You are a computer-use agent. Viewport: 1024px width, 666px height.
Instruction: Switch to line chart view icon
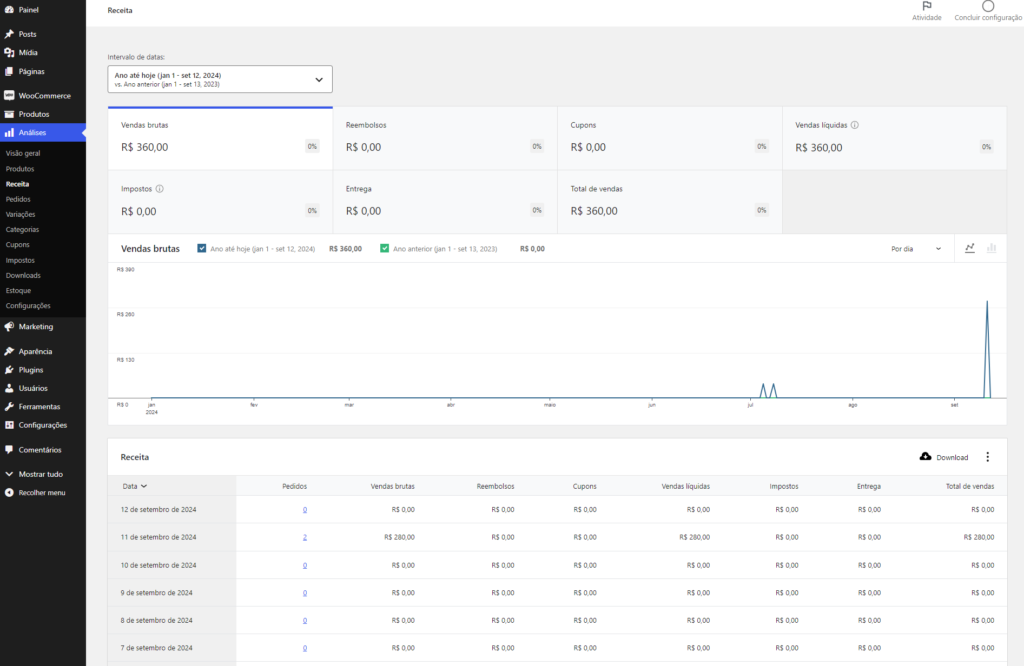970,248
